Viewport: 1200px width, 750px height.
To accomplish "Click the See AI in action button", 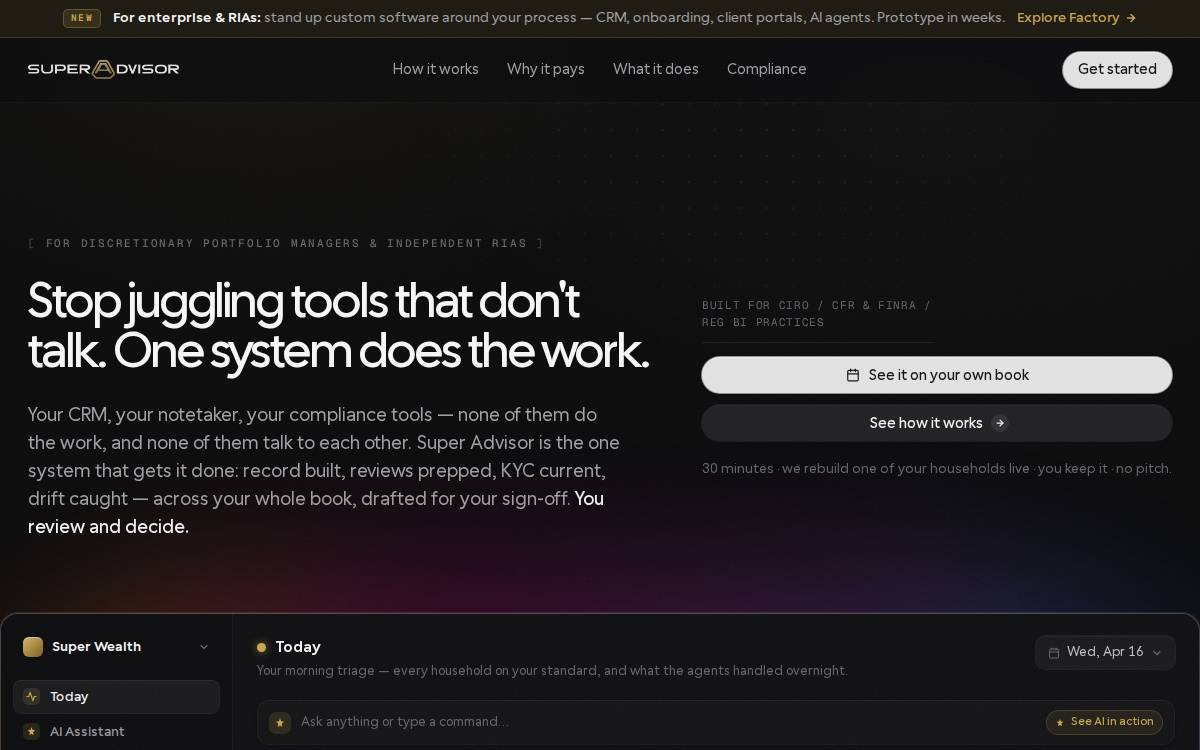I will pos(1105,722).
